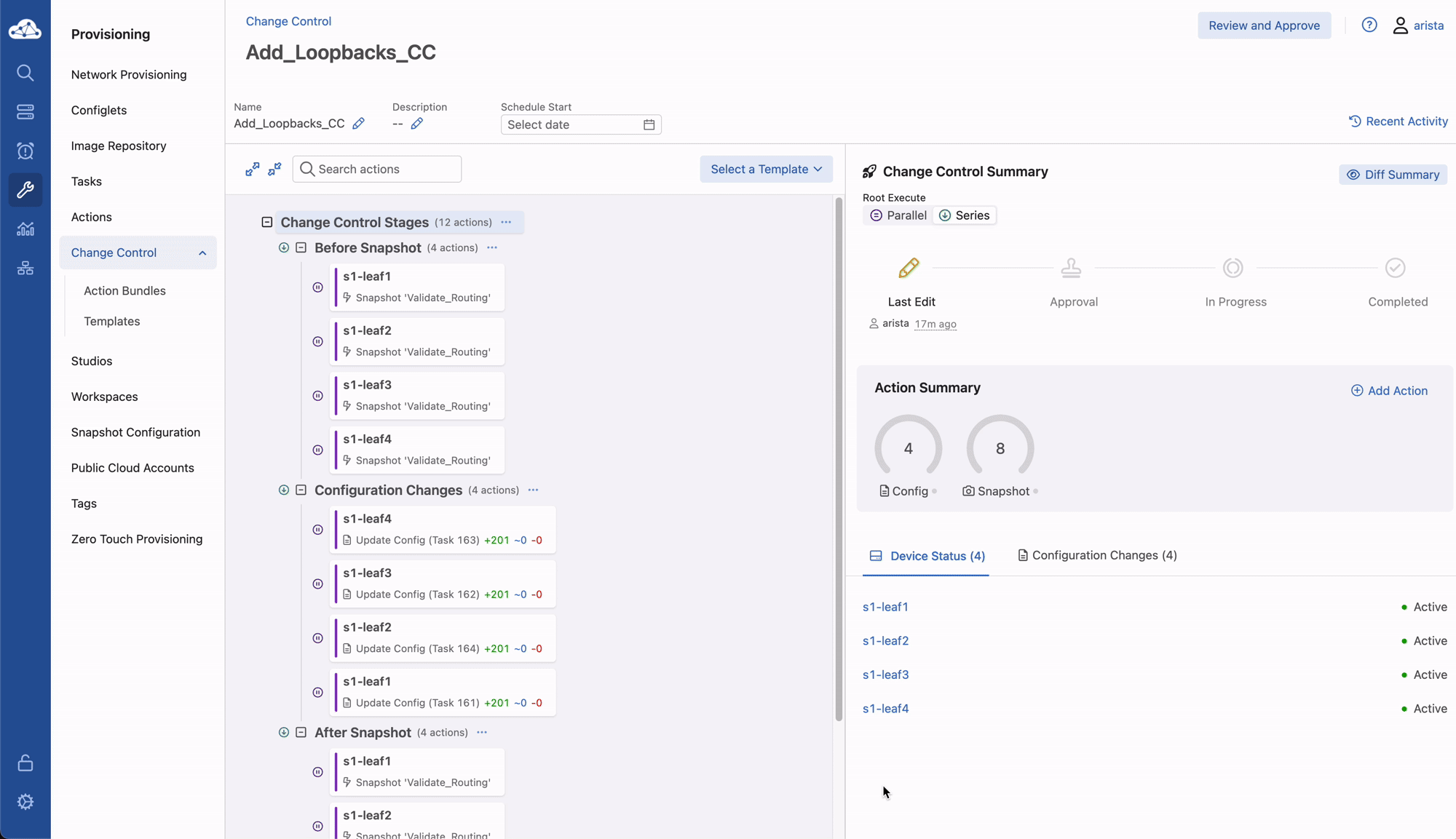Click the Description edit pencil icon
This screenshot has height=839, width=1456.
416,124
